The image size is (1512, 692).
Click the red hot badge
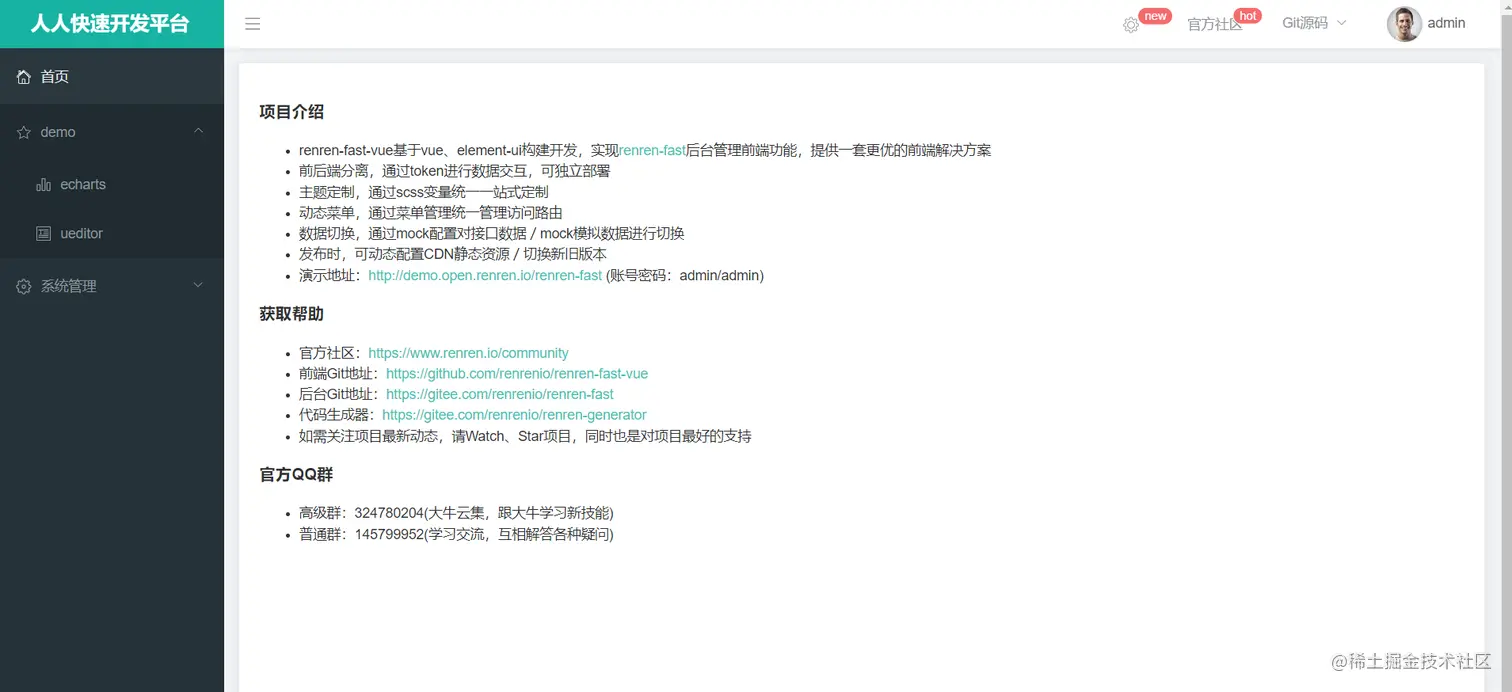tap(1248, 15)
